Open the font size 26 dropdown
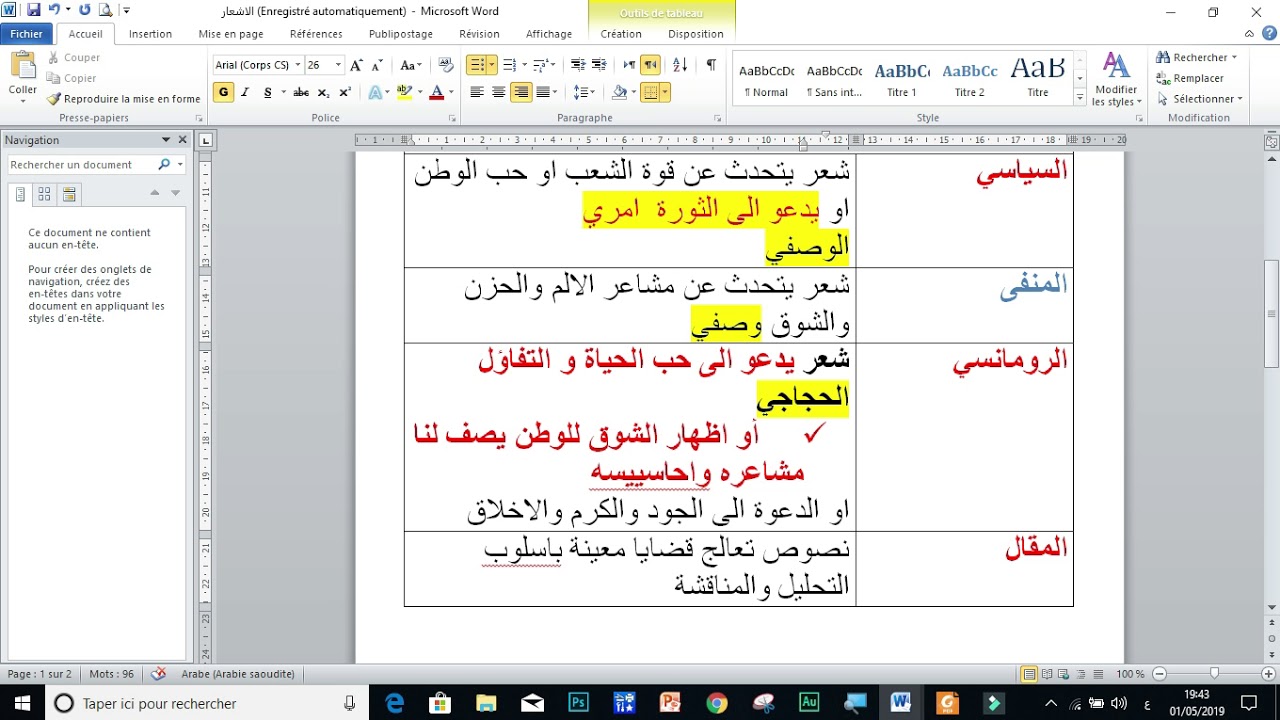The width and height of the screenshot is (1280, 720). pos(338,65)
